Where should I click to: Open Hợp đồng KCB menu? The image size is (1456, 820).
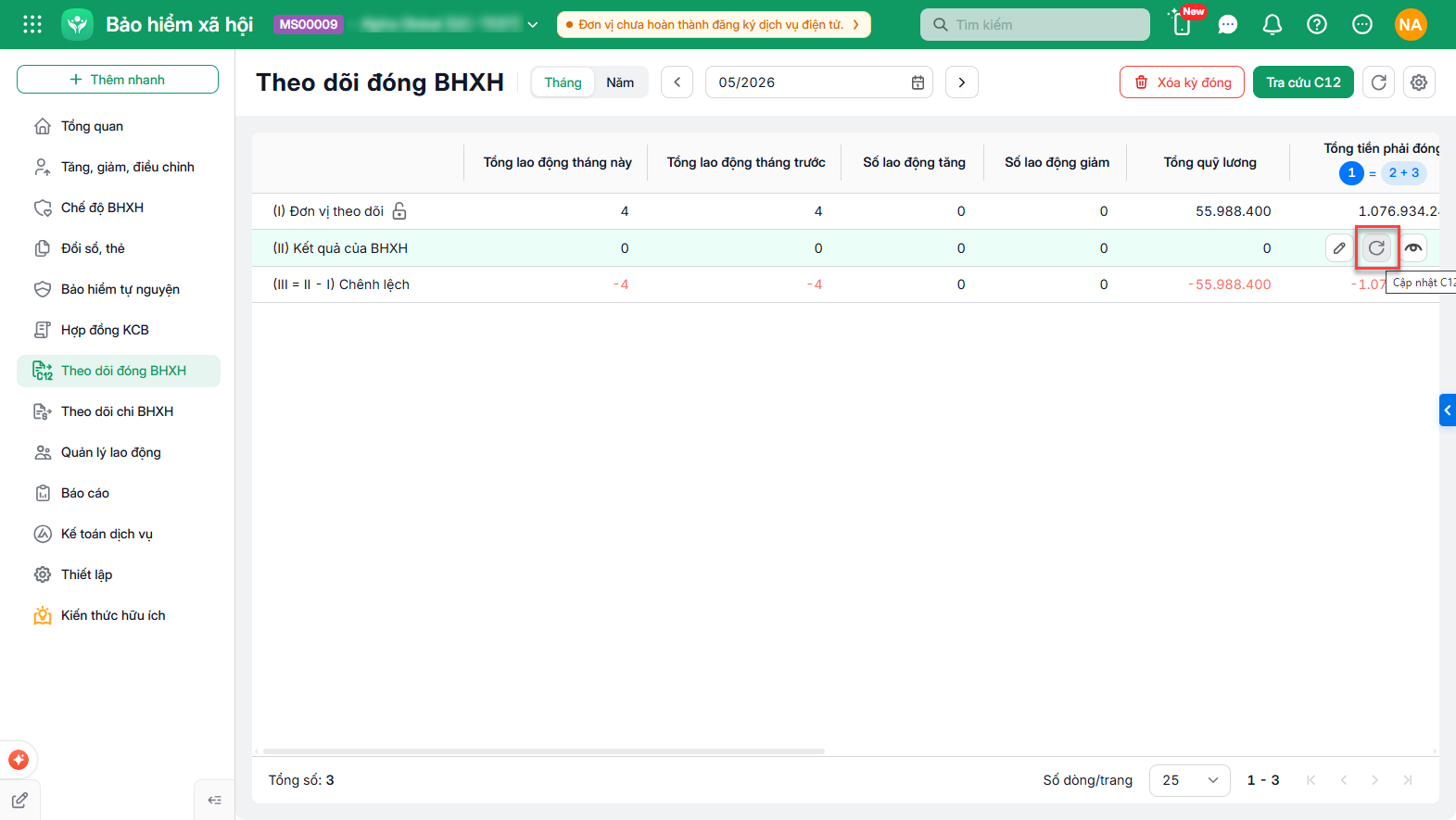(119, 330)
